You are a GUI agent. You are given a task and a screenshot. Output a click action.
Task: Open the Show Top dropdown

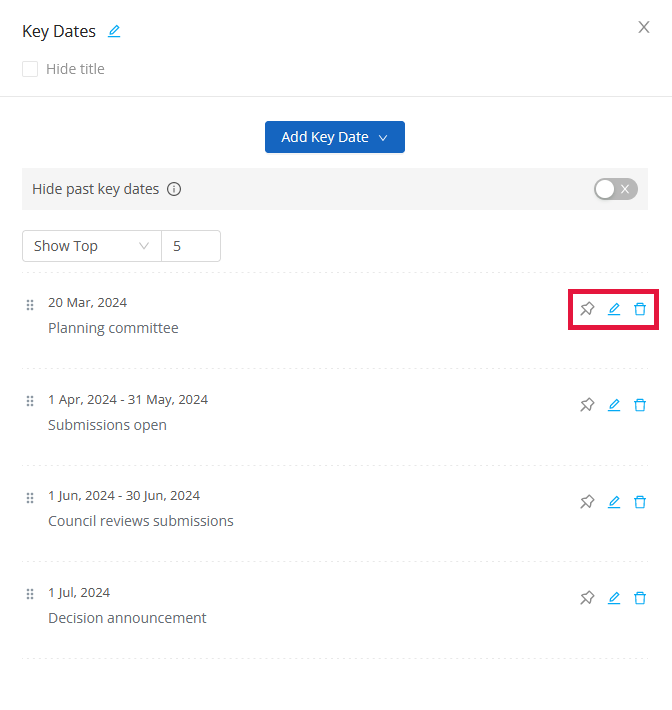click(92, 246)
